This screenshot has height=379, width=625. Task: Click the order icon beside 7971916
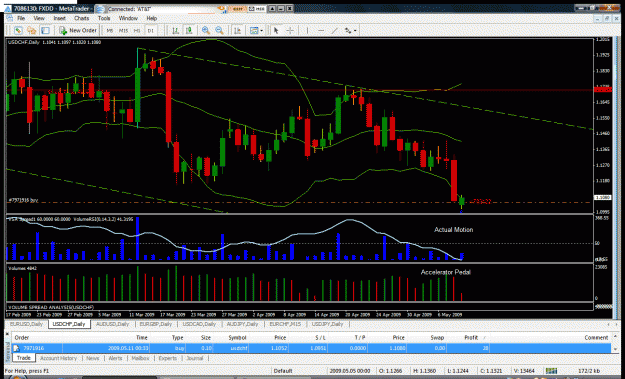pyautogui.click(x=16, y=348)
